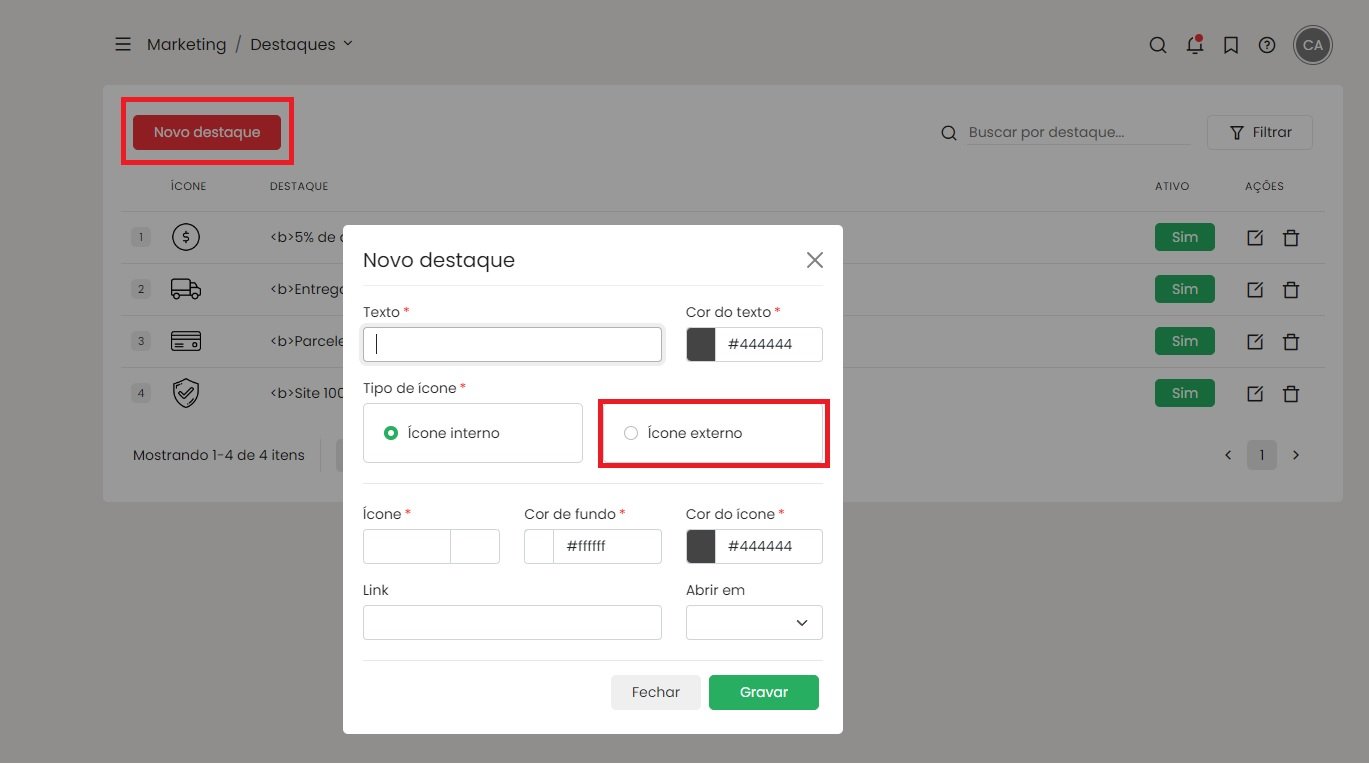Go to the next pagination page arrow
Viewport: 1369px width, 764px height.
[x=1296, y=455]
